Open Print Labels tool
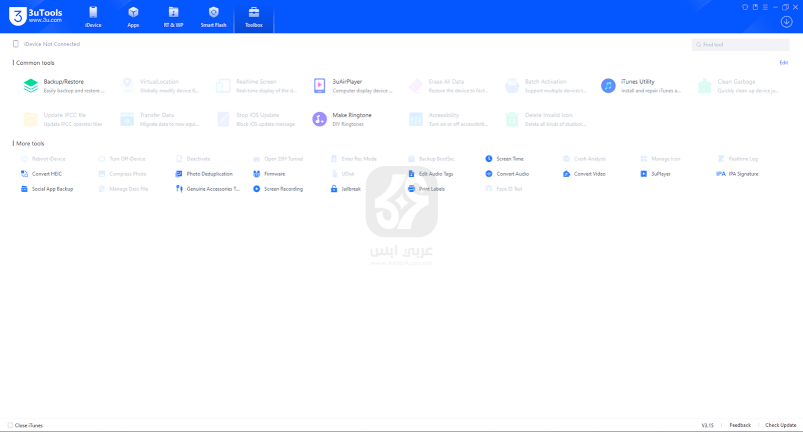This screenshot has height=432, width=803. click(x=426, y=189)
